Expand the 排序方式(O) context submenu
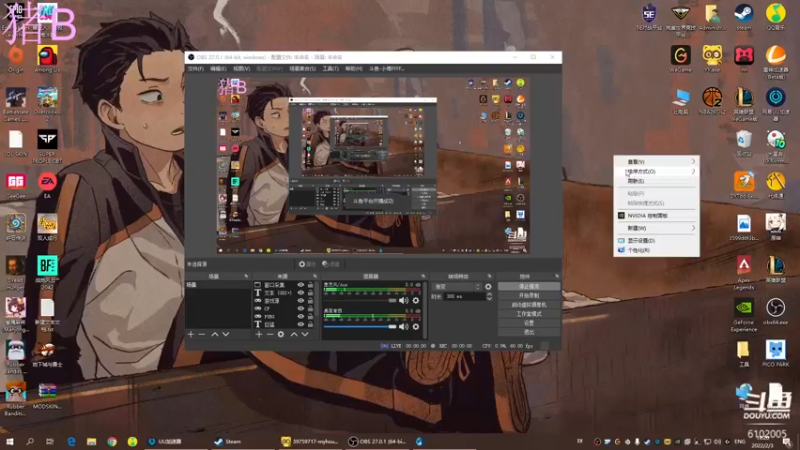The height and width of the screenshot is (450, 800). [x=657, y=171]
